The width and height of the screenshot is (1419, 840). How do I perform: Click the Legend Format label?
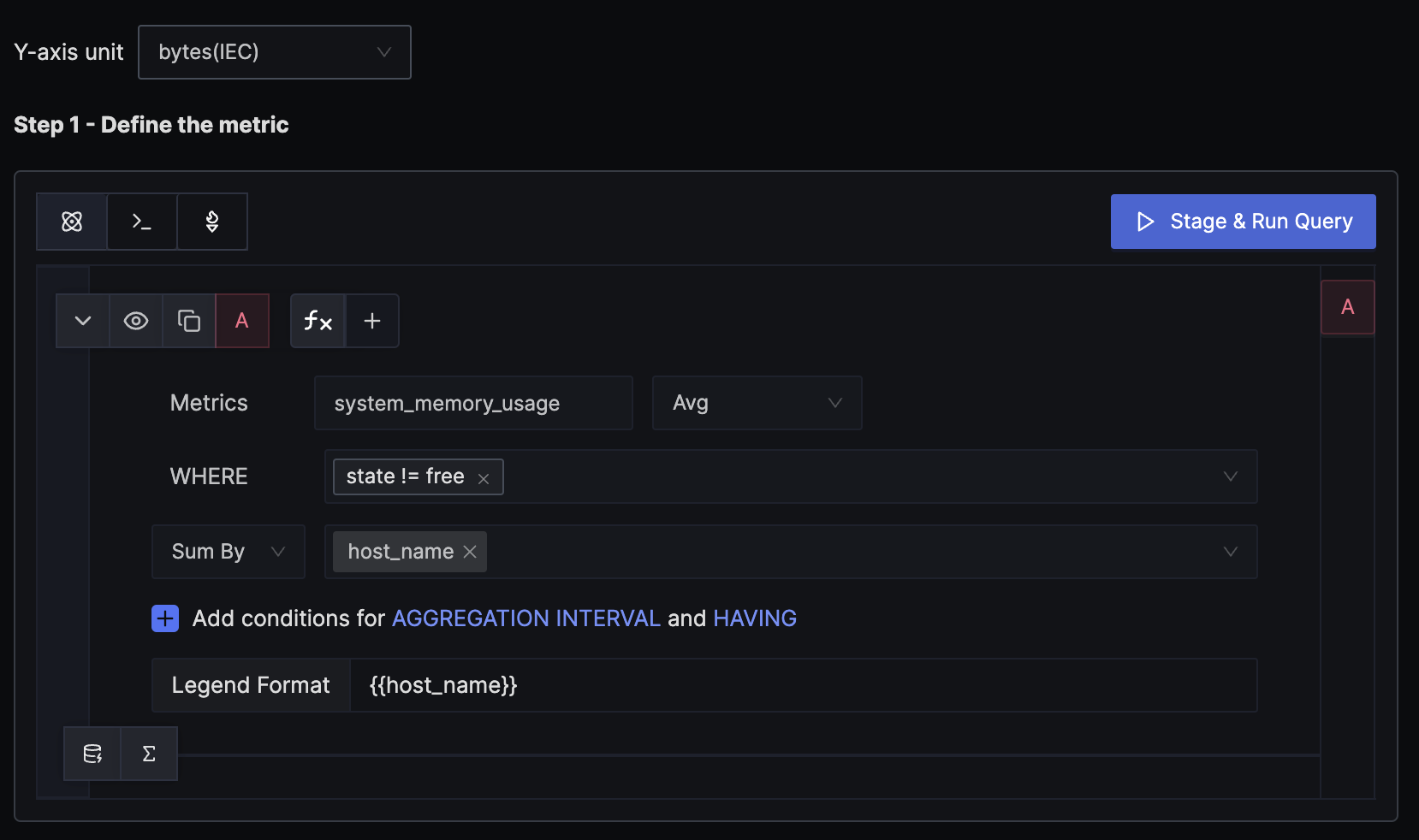pos(251,685)
